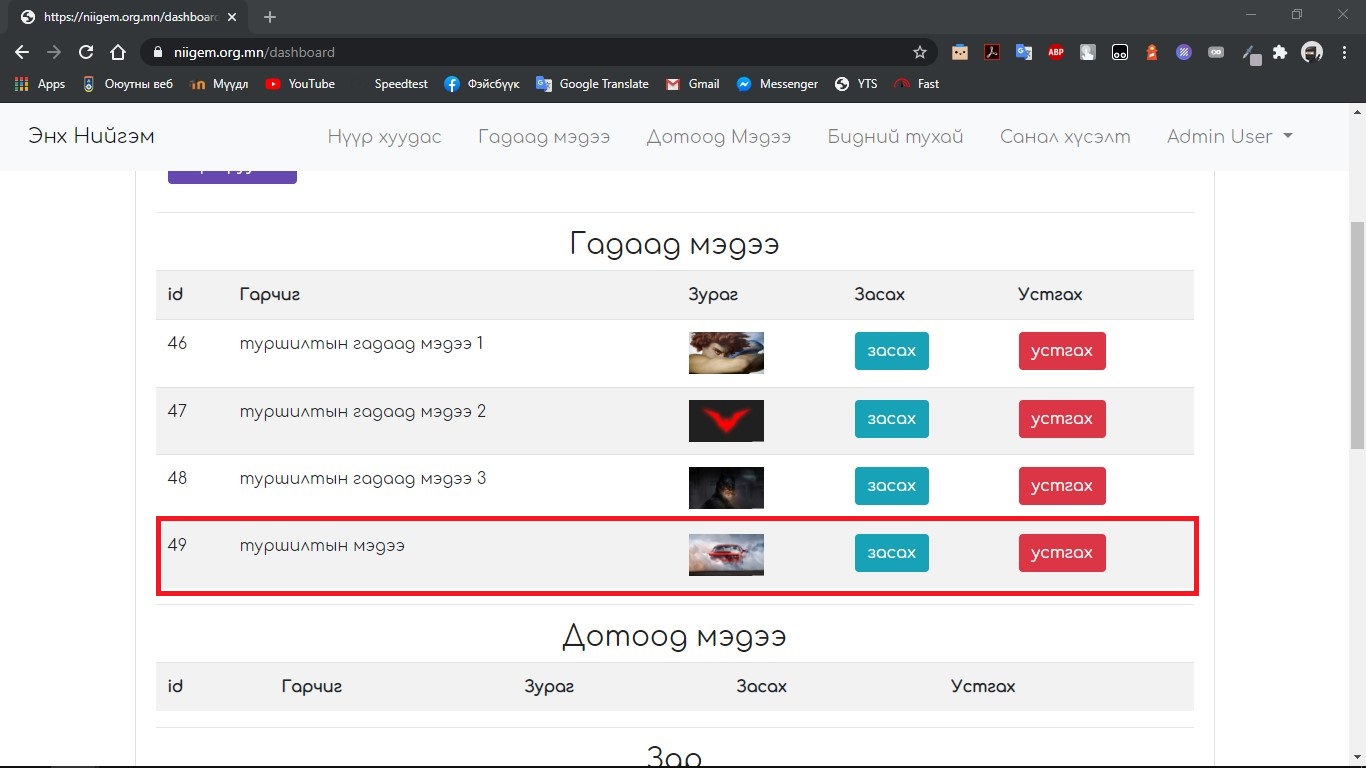Open Chrome's three-dot menu
The width and height of the screenshot is (1366, 768).
click(1344, 52)
